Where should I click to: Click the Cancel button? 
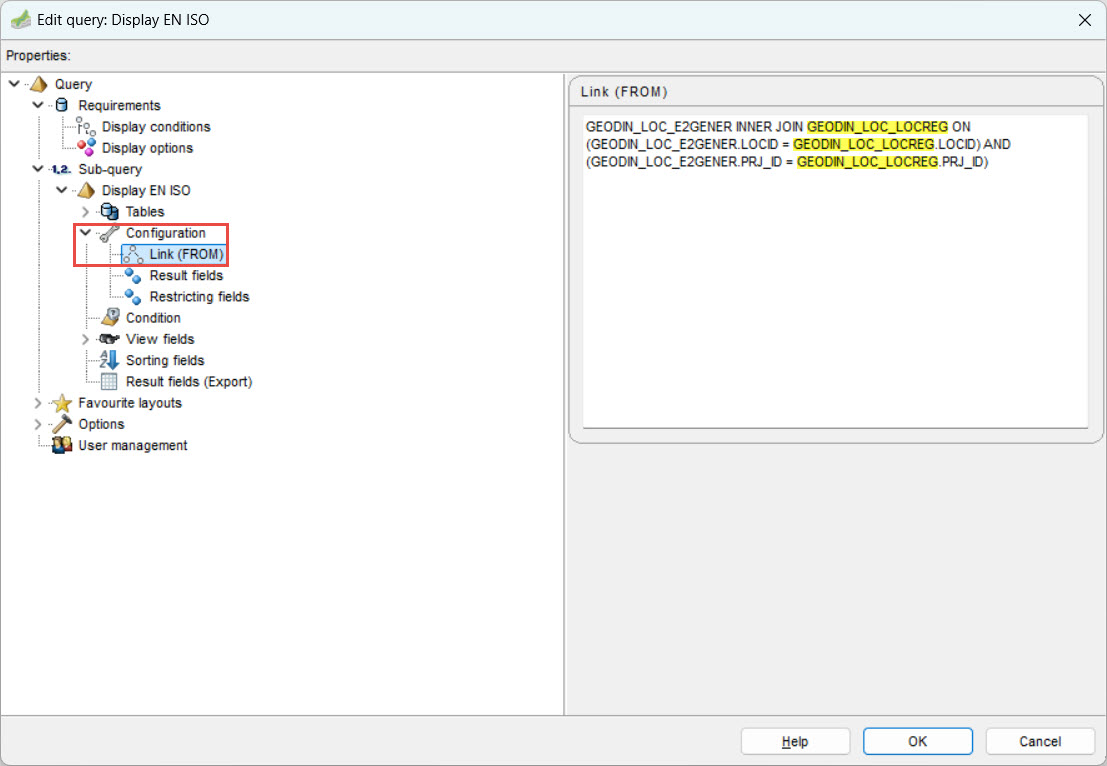pyautogui.click(x=1040, y=741)
